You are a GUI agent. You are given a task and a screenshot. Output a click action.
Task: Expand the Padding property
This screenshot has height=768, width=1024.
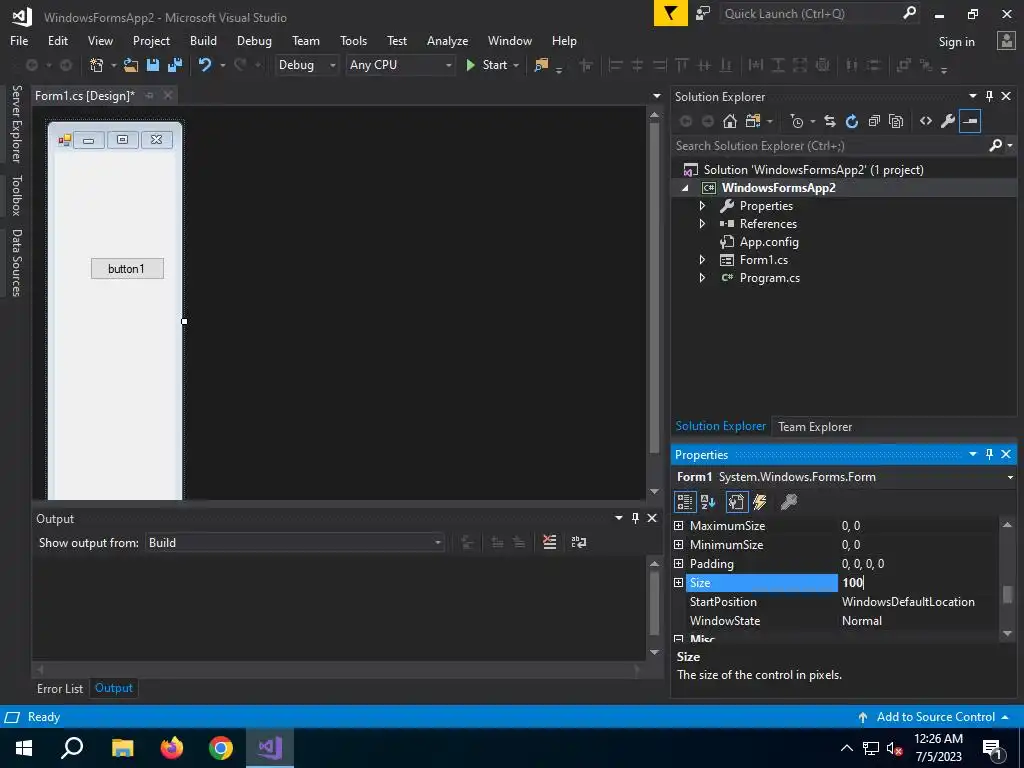pos(679,564)
